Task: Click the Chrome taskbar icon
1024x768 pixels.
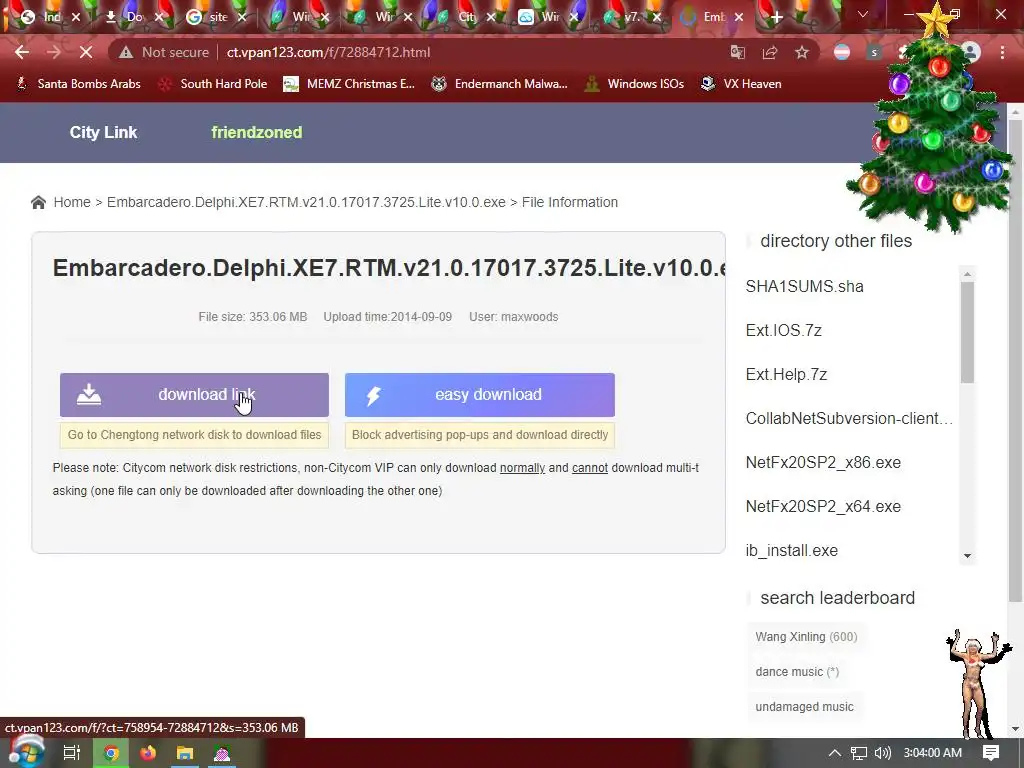Action: pyautogui.click(x=111, y=753)
